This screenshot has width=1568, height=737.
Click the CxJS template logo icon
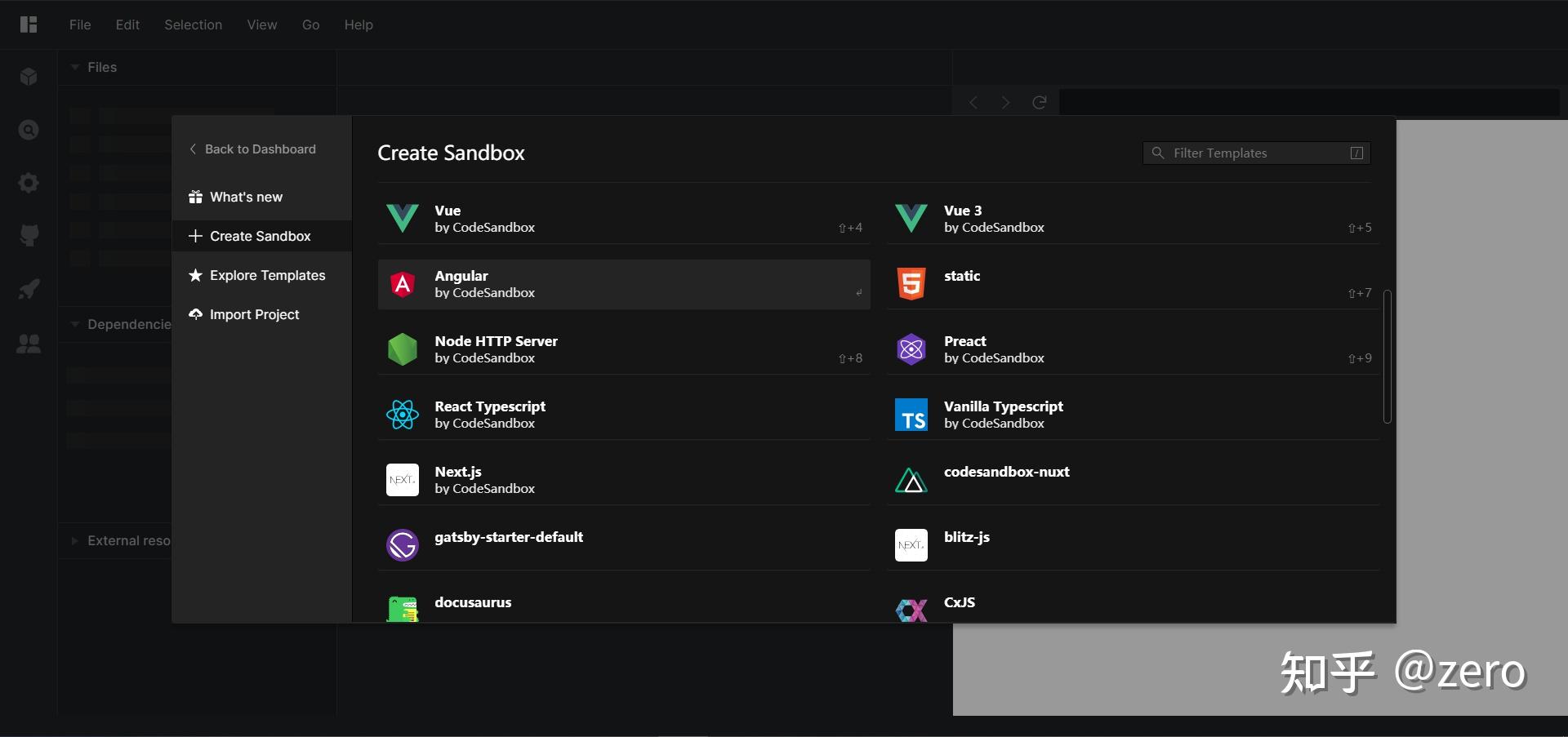tap(911, 610)
